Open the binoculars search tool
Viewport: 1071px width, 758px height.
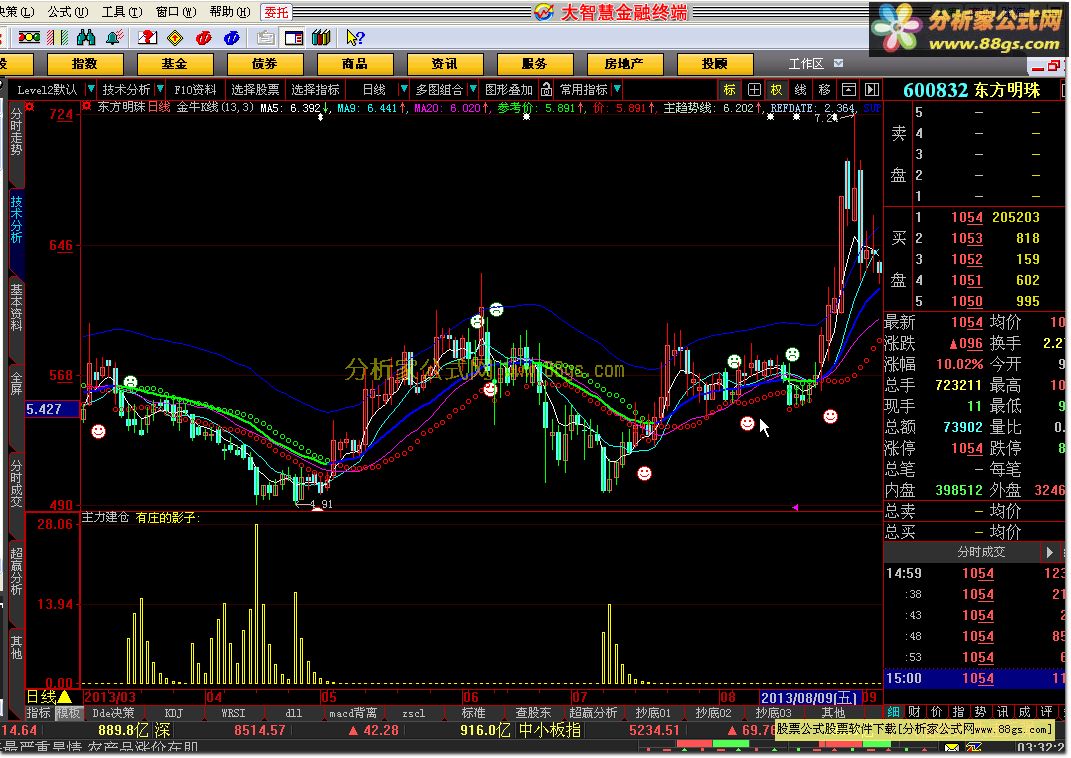(x=86, y=37)
